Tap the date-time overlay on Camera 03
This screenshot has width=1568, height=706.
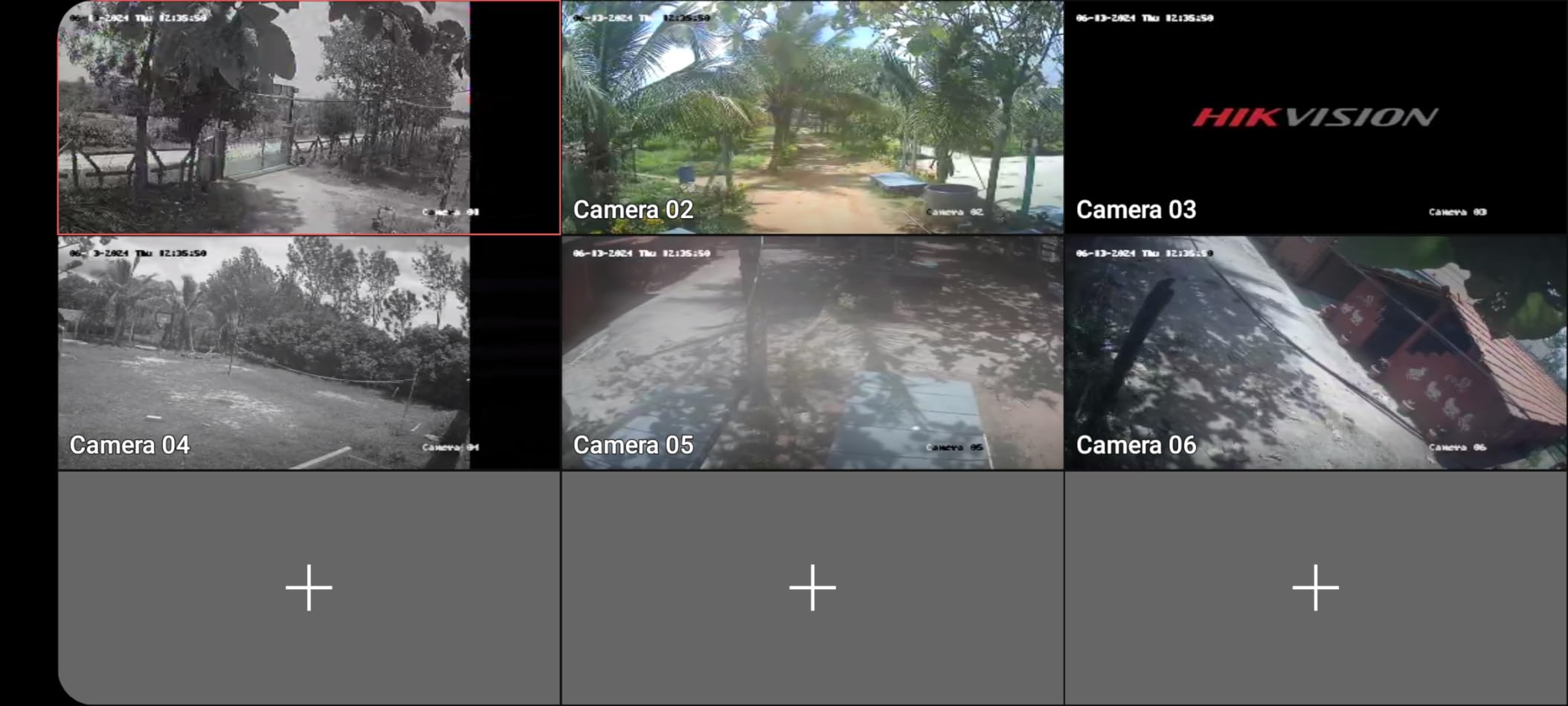pos(1144,18)
